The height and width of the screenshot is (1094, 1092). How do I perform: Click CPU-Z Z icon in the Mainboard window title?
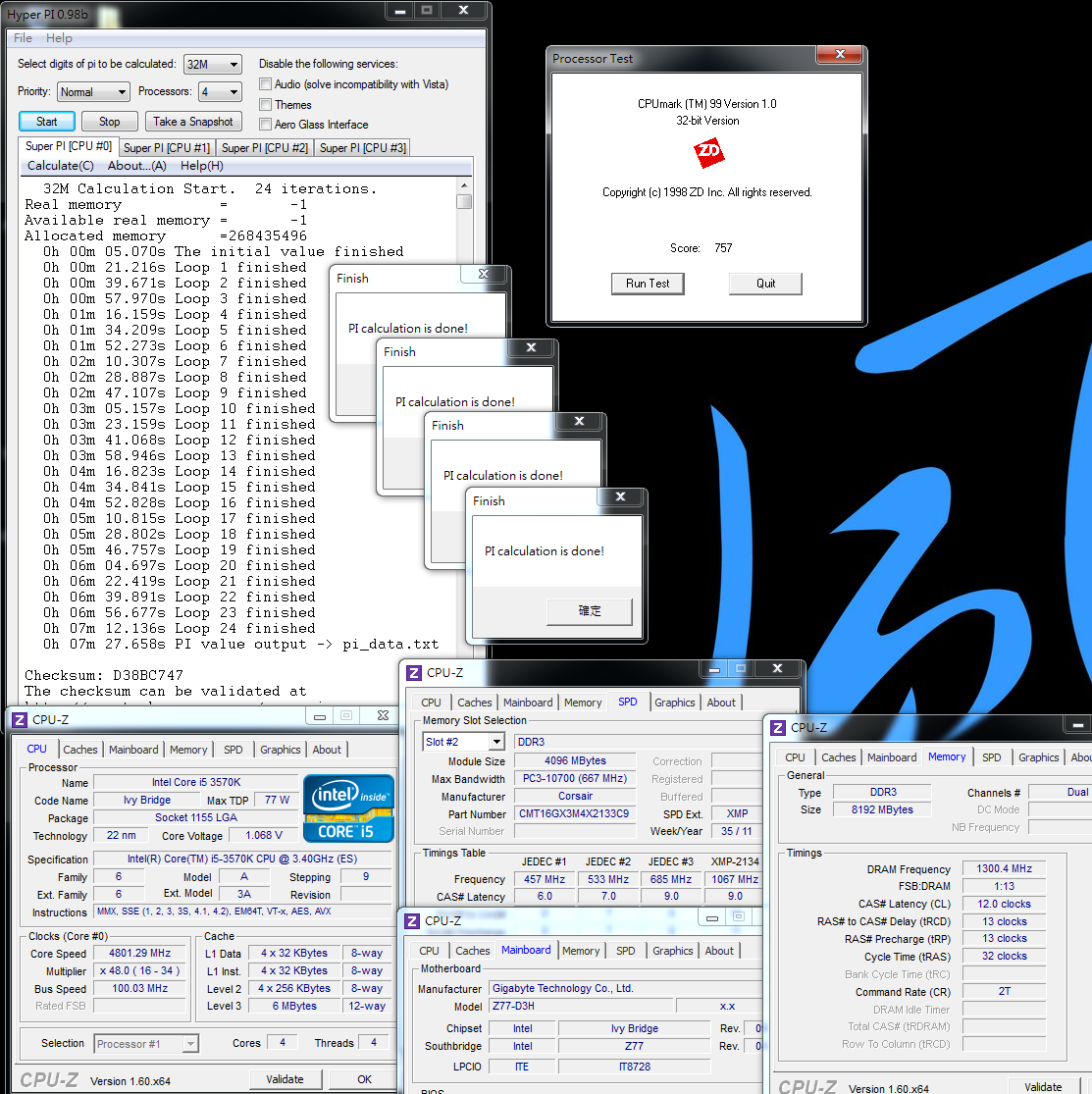412,921
